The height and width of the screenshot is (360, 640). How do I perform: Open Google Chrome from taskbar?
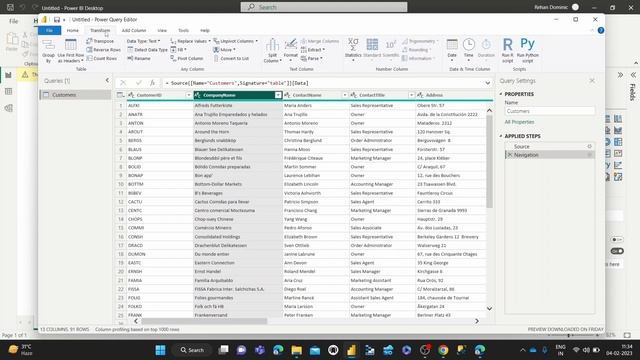(x=443, y=350)
